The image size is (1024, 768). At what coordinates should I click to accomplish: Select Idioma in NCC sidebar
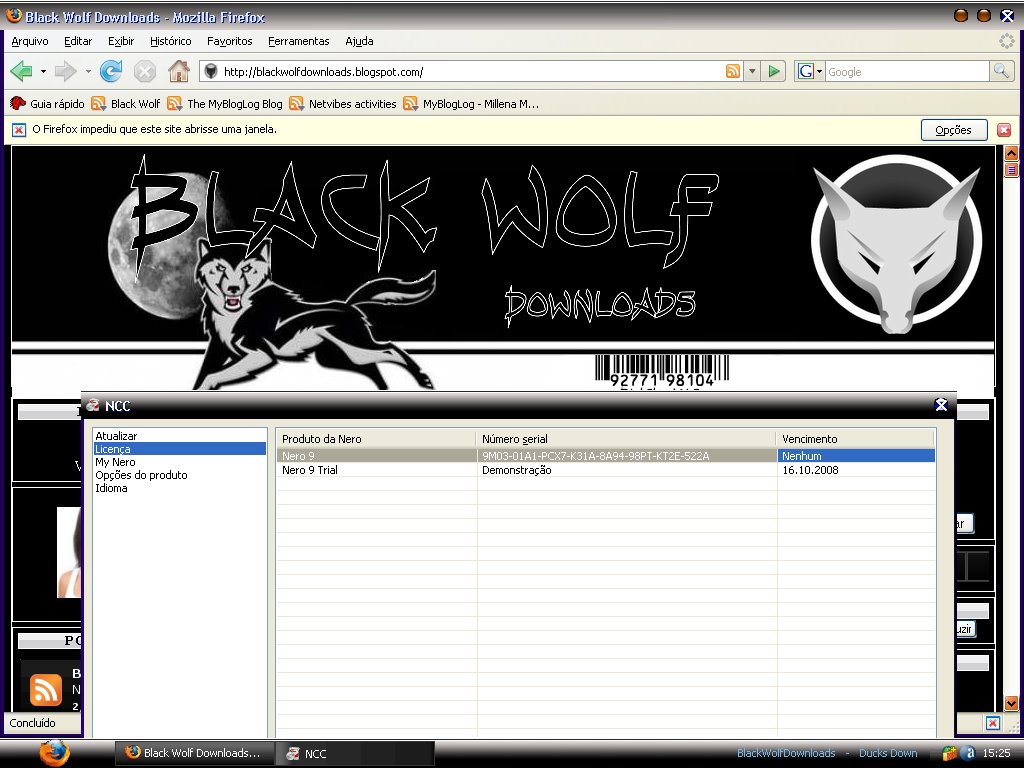111,488
